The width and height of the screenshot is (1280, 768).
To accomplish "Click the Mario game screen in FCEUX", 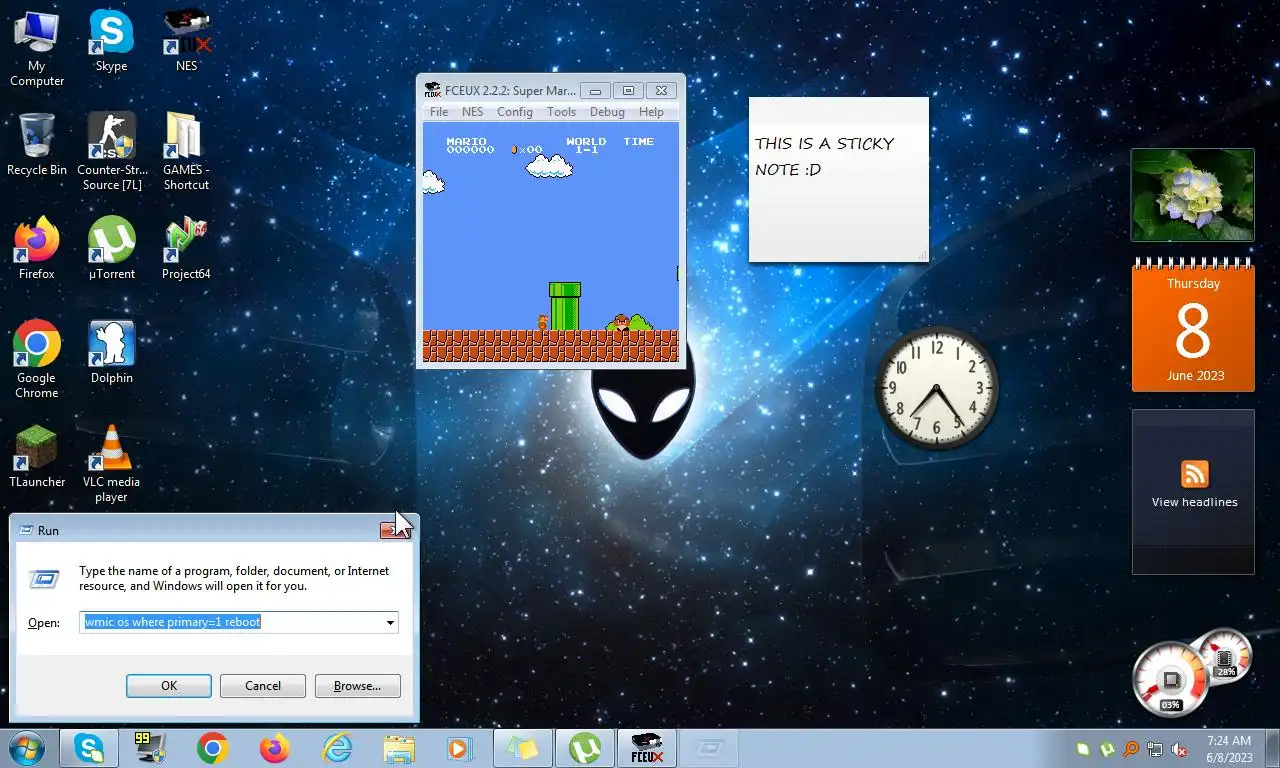I will tap(550, 241).
